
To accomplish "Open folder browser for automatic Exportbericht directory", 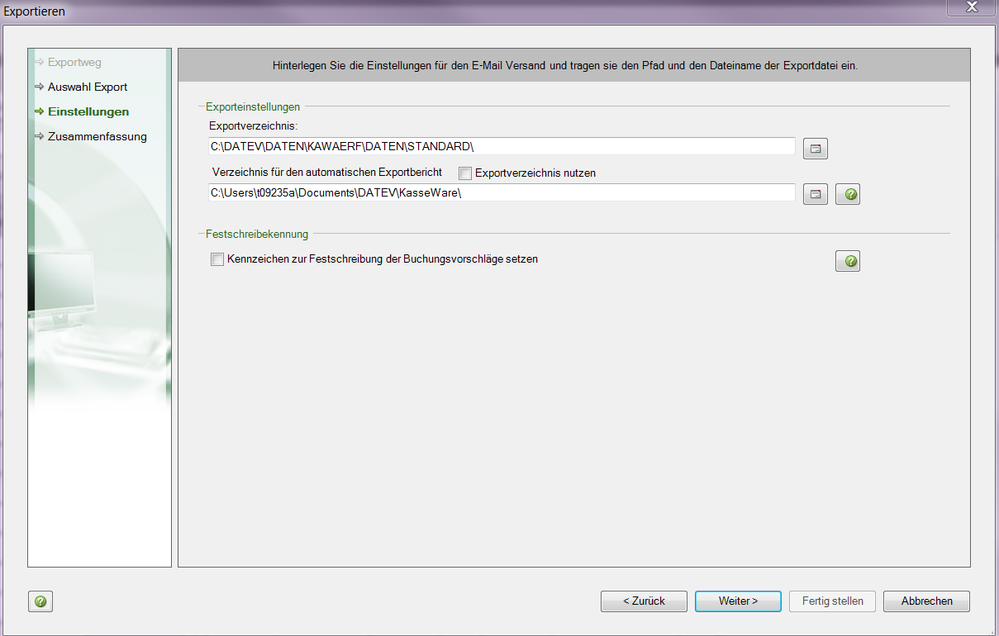I will (816, 194).
